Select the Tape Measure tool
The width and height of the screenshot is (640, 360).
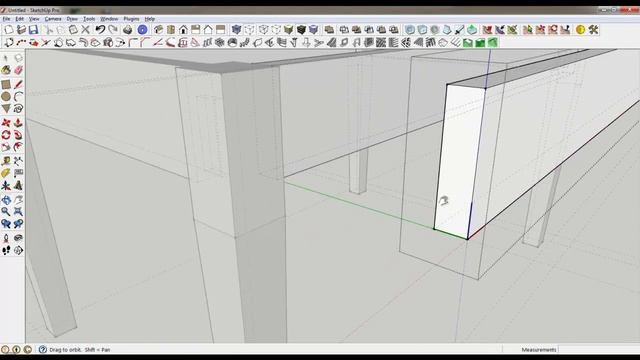click(x=6, y=161)
